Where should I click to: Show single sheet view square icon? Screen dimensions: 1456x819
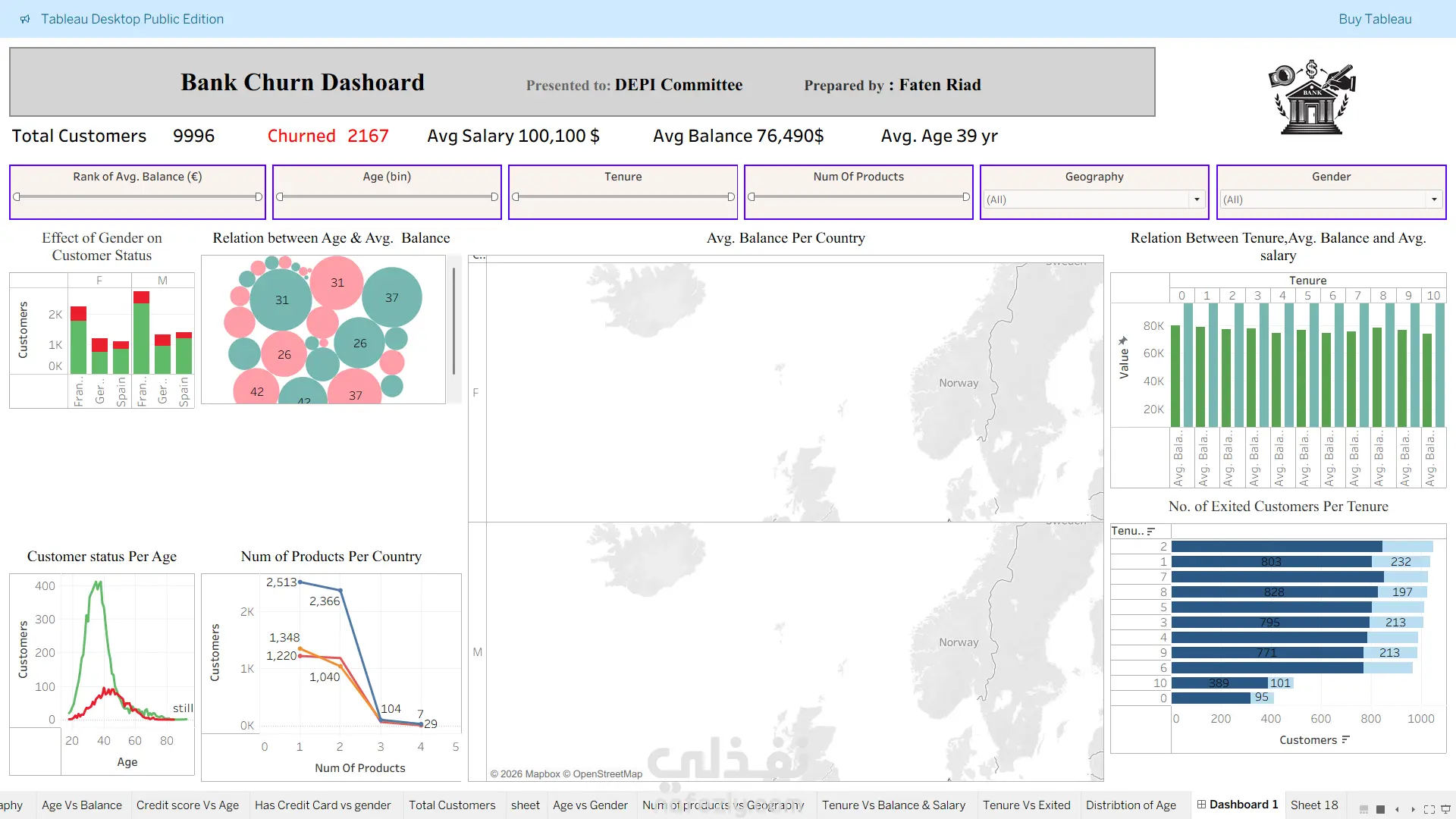[1380, 809]
